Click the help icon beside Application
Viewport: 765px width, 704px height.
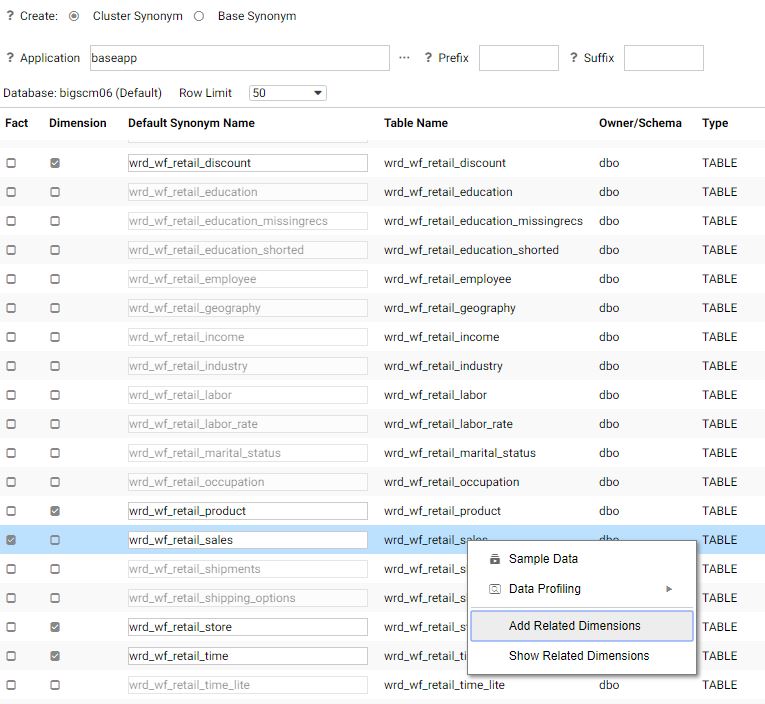(x=10, y=58)
